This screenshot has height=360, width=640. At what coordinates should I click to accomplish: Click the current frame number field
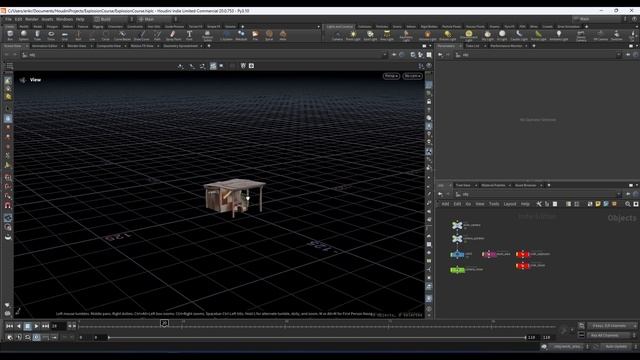click(58, 326)
